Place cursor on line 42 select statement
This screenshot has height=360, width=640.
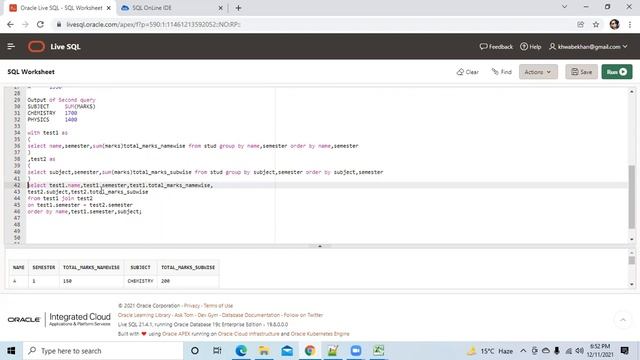pos(120,185)
